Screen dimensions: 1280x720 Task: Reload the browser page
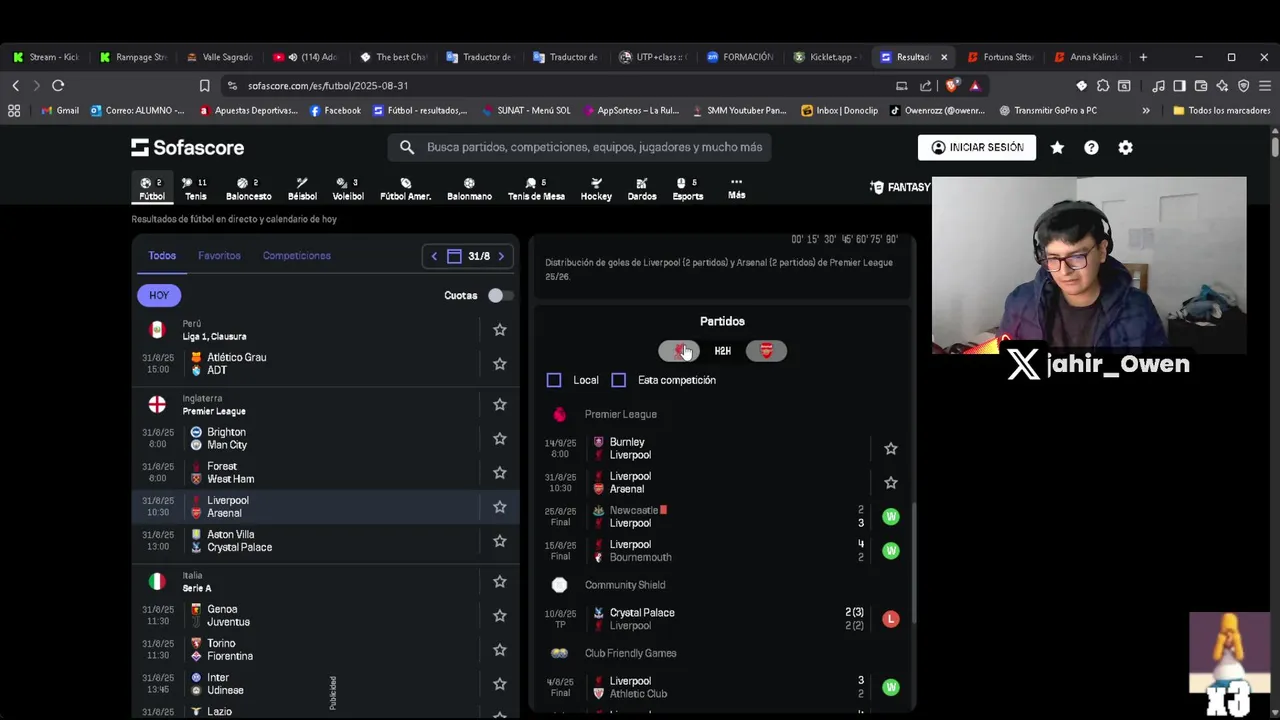(x=58, y=86)
